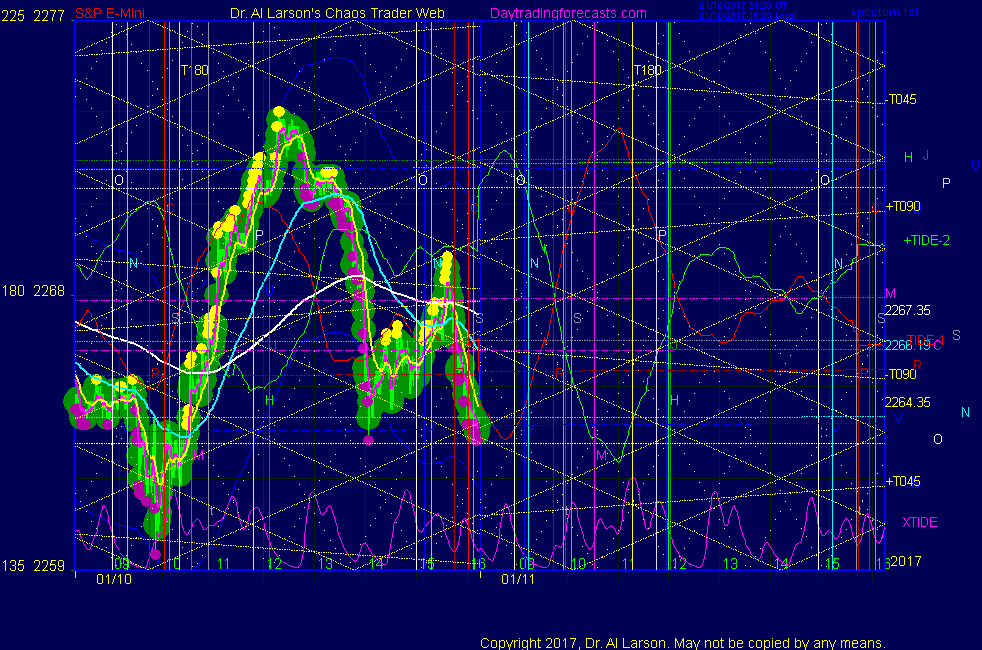Click the 2017 label beside the hour axis

906,561
